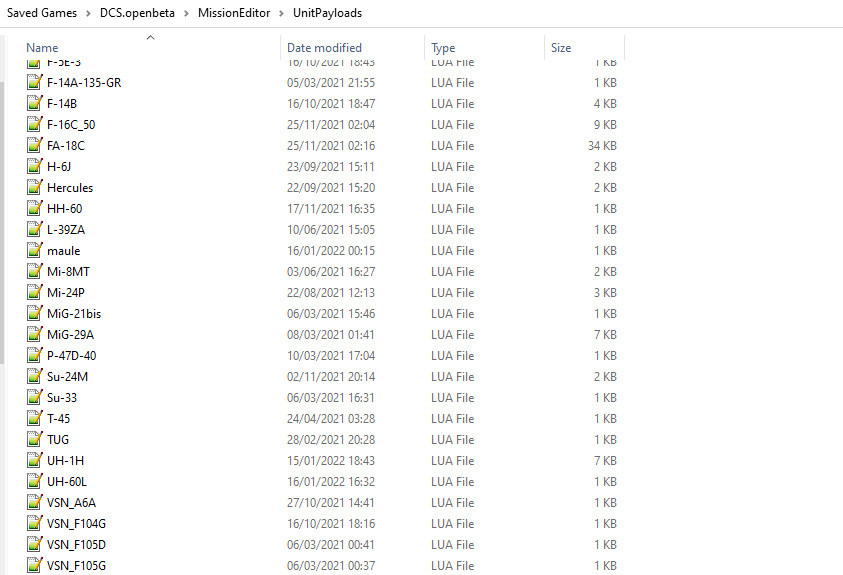843x575 pixels.
Task: Select the T-45 file name
Action: (58, 419)
